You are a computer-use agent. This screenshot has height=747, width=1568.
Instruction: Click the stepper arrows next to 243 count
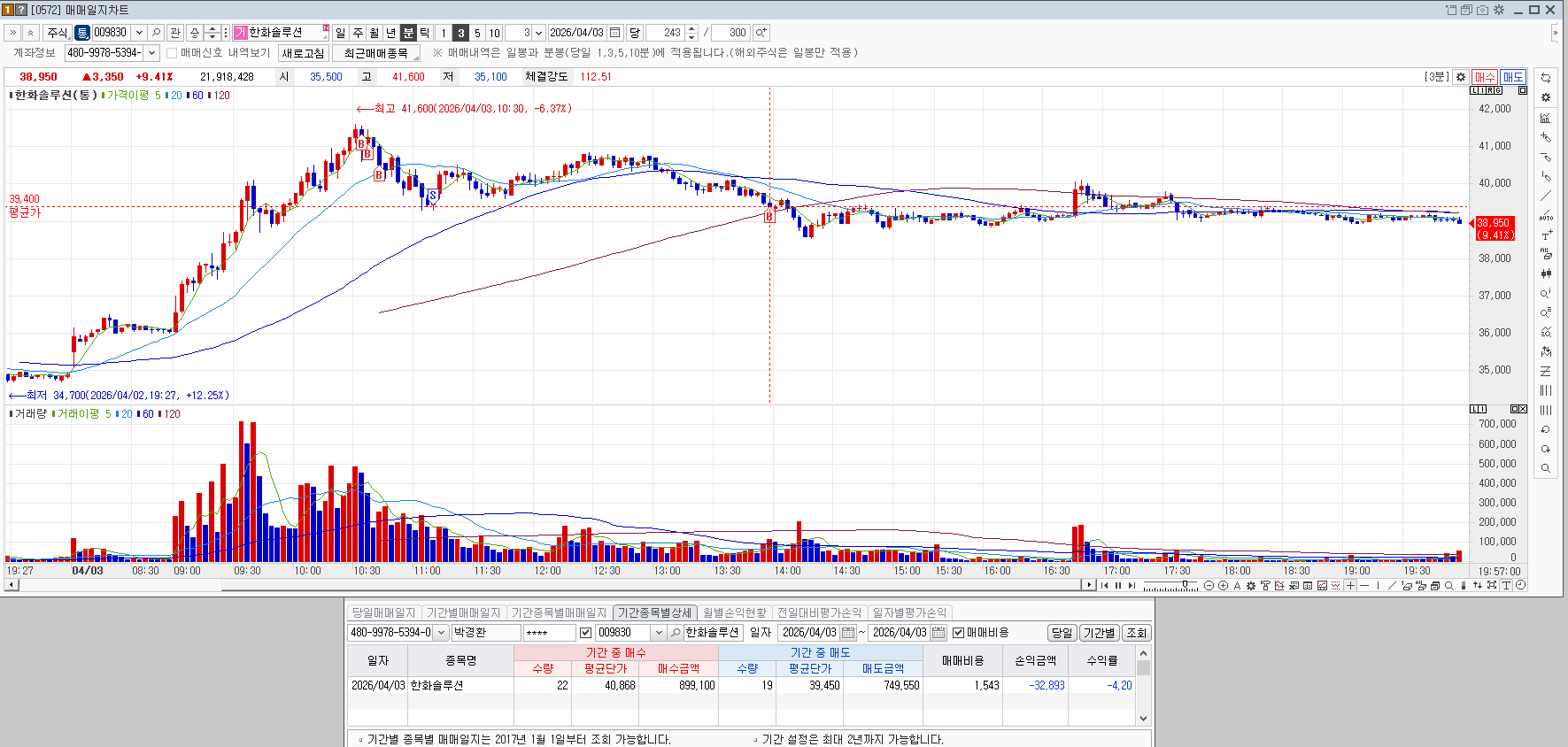(x=691, y=33)
